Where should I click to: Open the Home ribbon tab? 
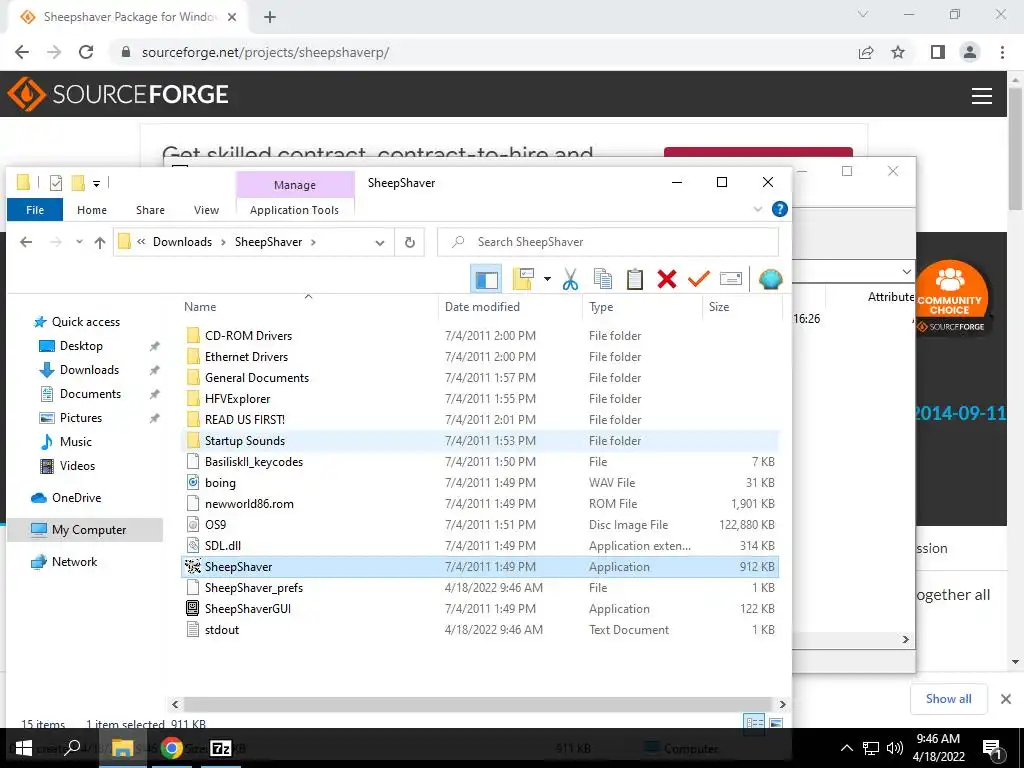[x=91, y=210]
